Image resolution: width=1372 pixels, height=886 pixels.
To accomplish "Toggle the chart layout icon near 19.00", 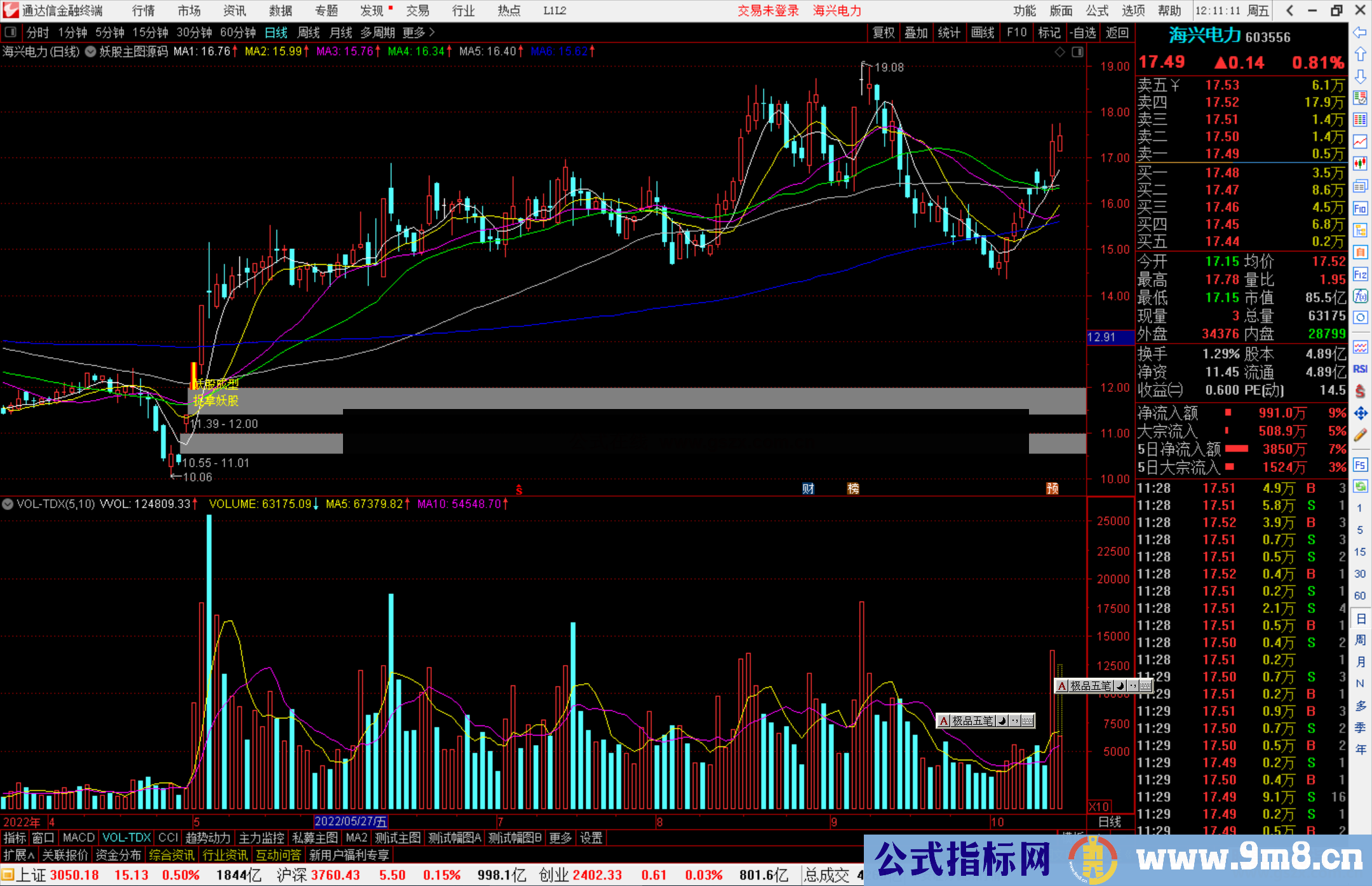I will [1077, 52].
